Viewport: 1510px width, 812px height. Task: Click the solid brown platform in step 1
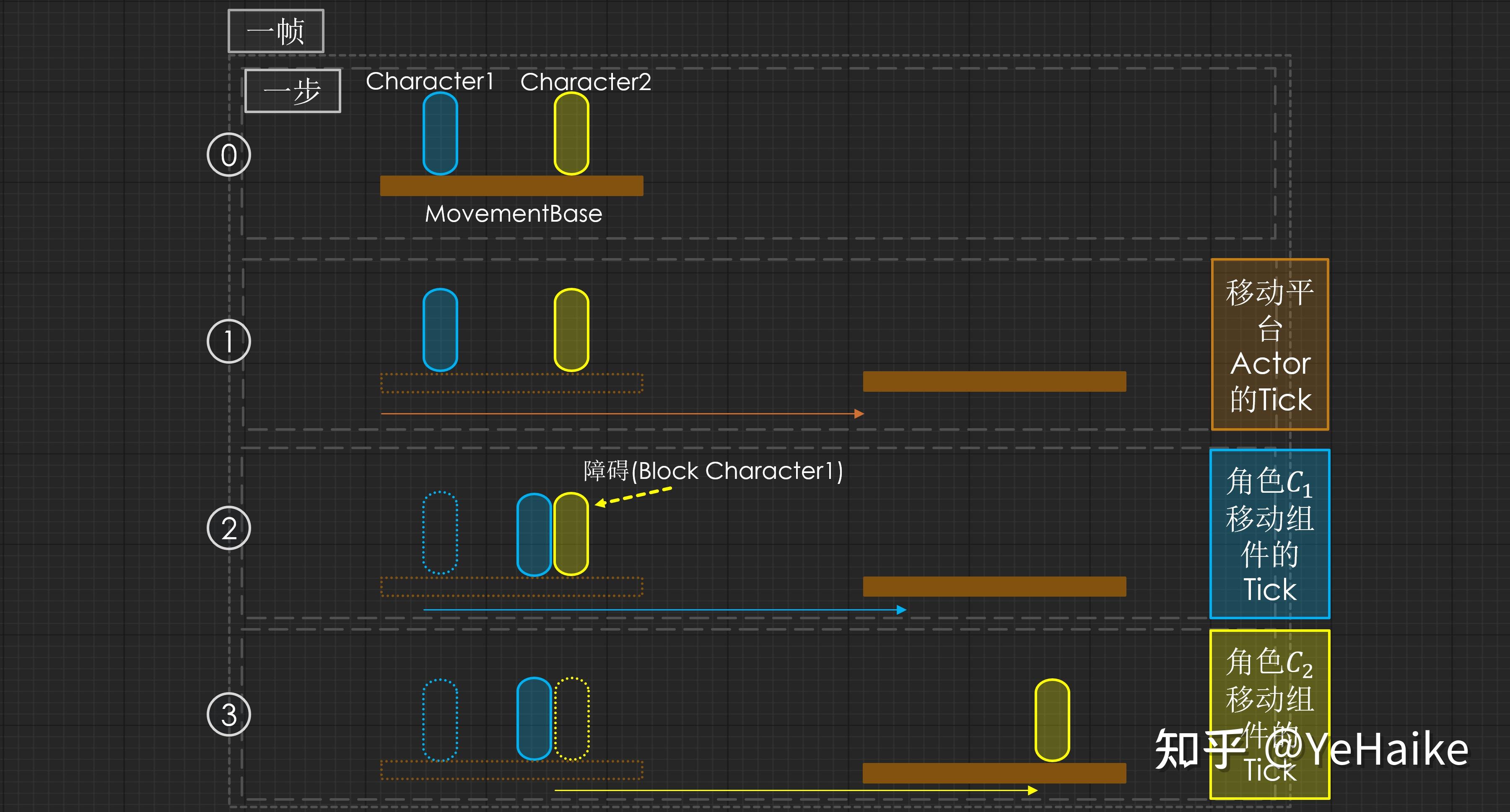(994, 381)
